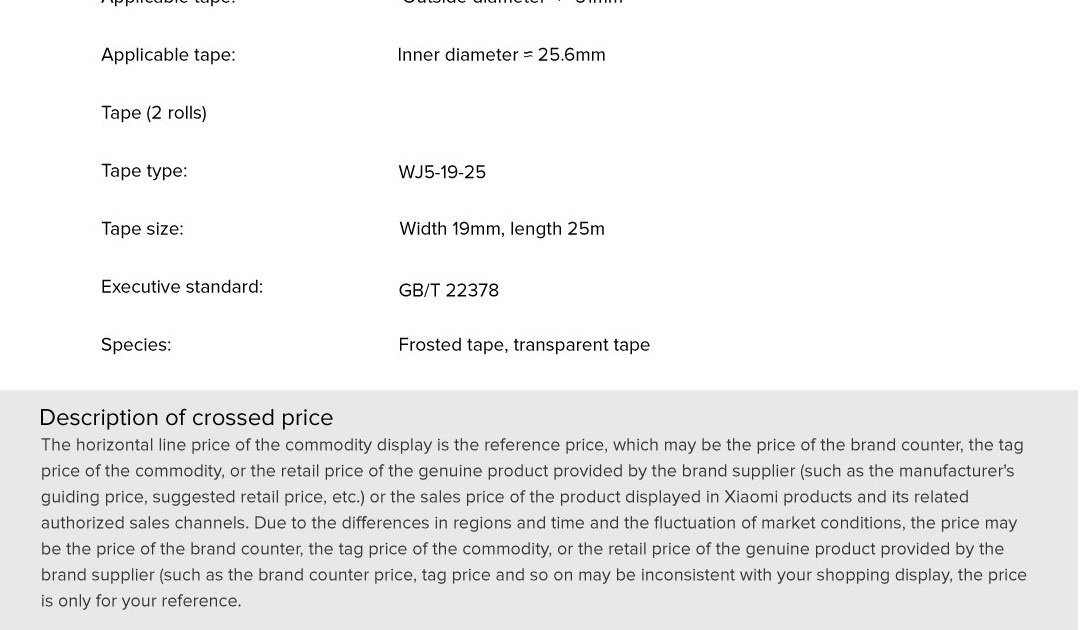Select the WJ5-19-25 tape type value
The image size is (1080, 630).
click(x=442, y=172)
